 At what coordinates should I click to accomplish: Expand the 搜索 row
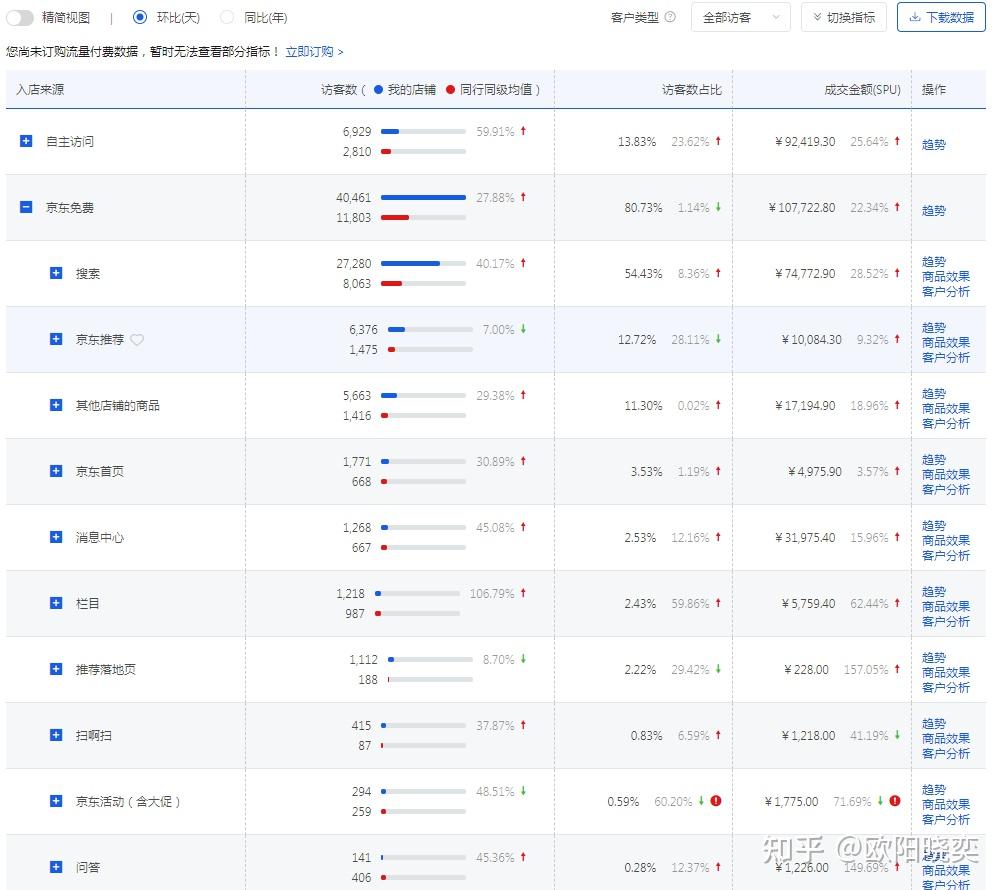56,273
